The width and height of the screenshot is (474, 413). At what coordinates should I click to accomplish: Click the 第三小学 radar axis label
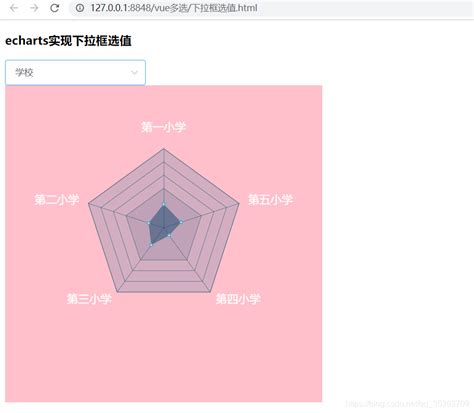coord(89,298)
